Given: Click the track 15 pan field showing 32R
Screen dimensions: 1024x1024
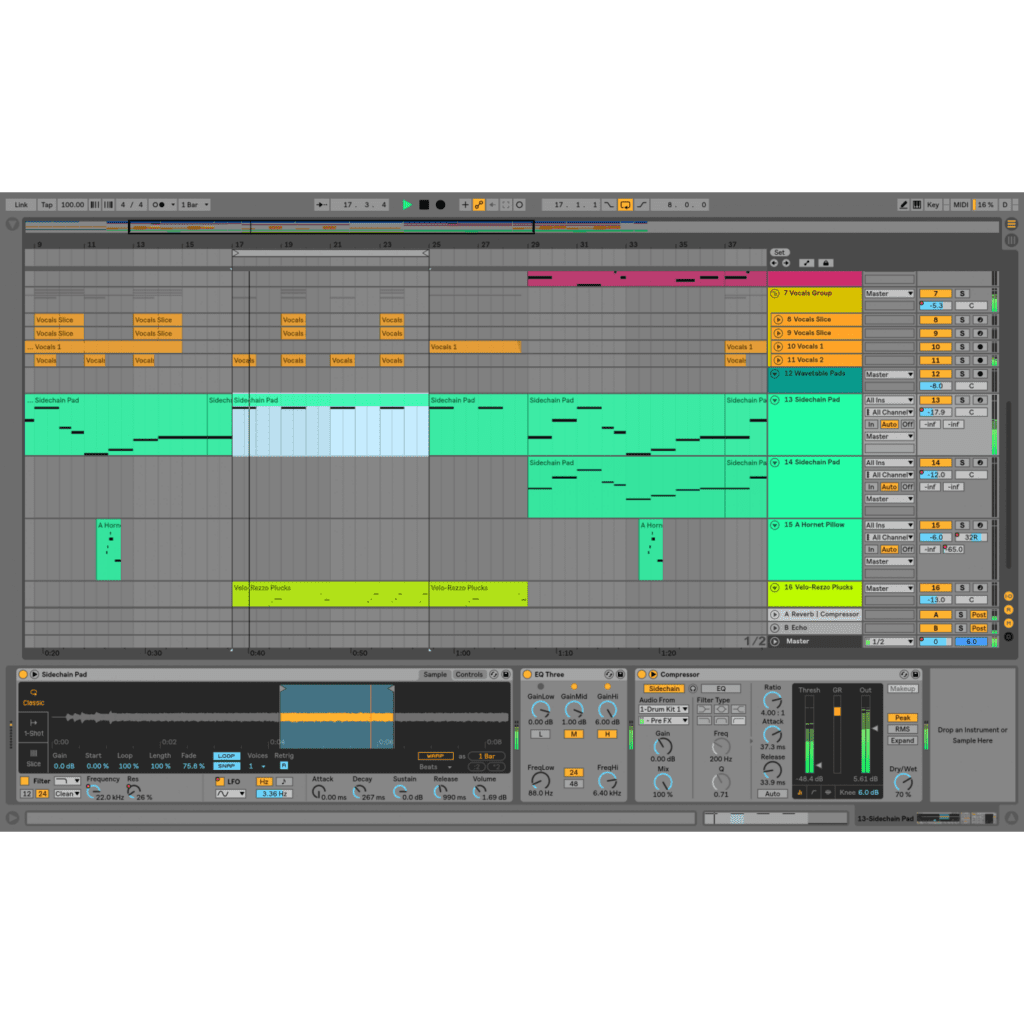Looking at the screenshot, I should [x=971, y=537].
